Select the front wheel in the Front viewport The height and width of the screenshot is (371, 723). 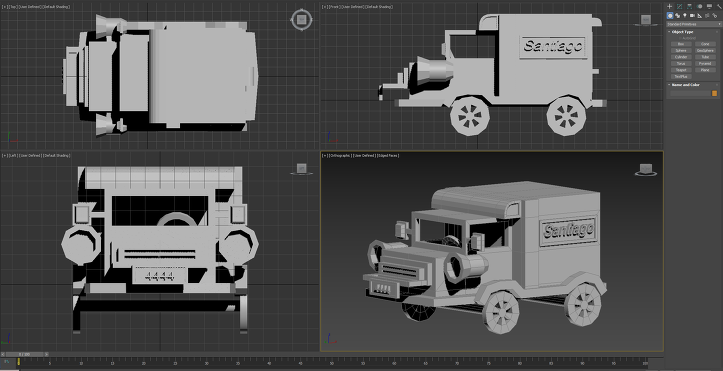point(470,116)
